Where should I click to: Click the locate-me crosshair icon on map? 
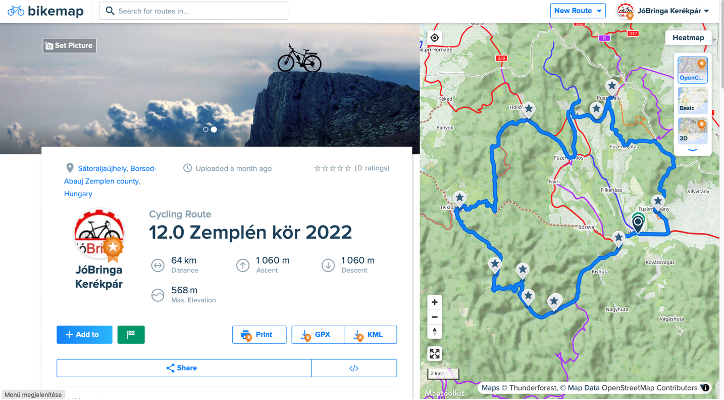(434, 38)
